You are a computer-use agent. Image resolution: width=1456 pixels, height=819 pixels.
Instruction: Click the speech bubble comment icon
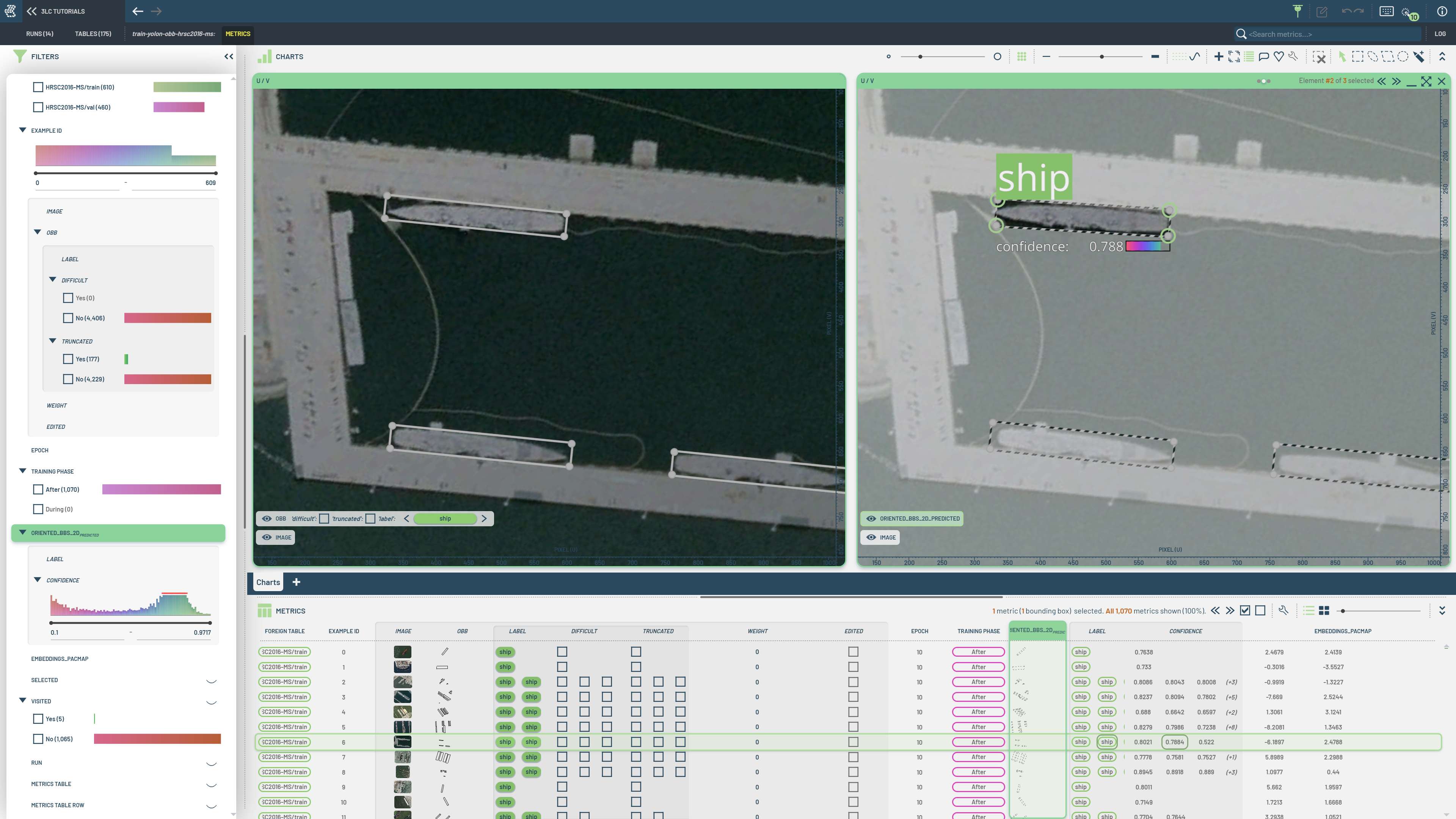(1264, 56)
